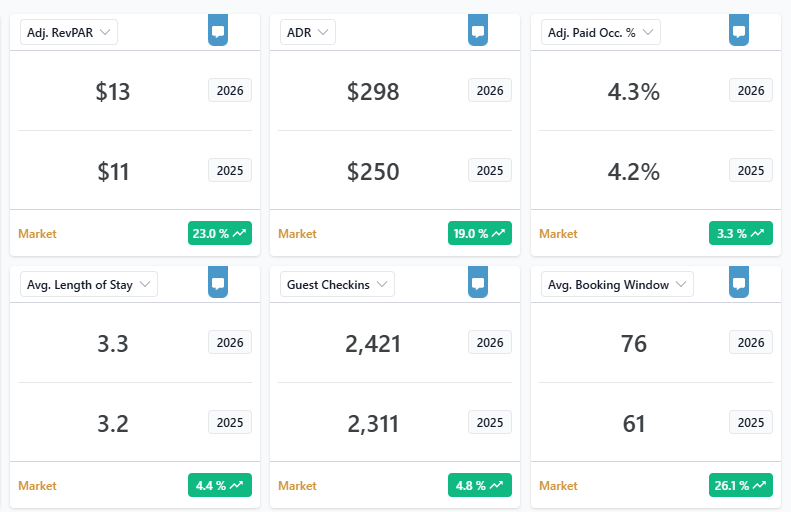Click the 2,311 guest checkins value

373,424
